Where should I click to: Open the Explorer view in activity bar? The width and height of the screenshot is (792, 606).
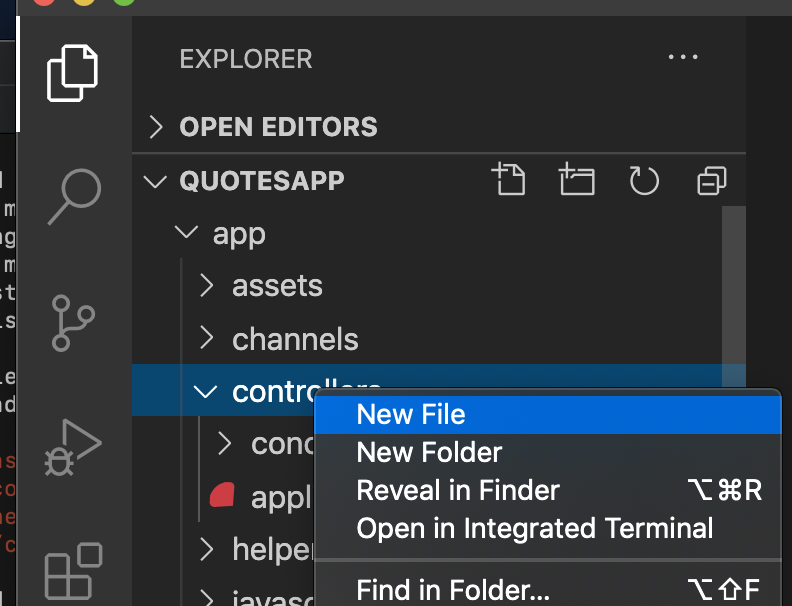tap(72, 73)
